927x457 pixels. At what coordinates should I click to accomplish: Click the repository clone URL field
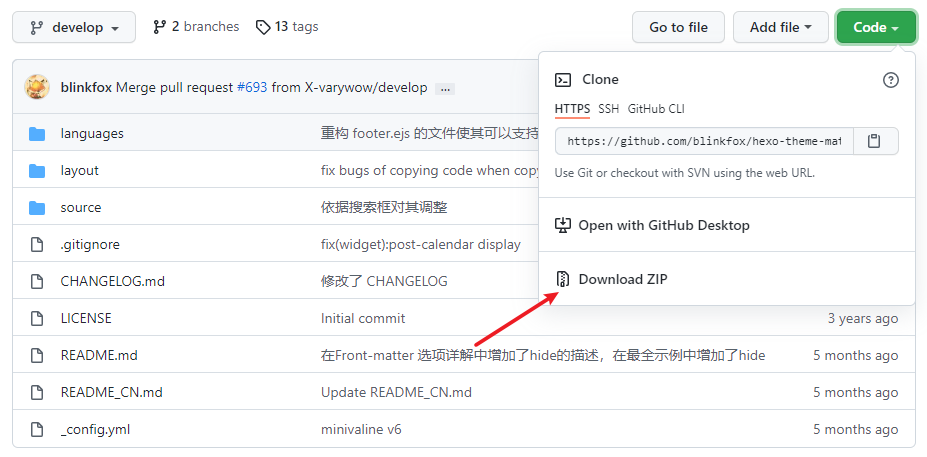pos(704,141)
